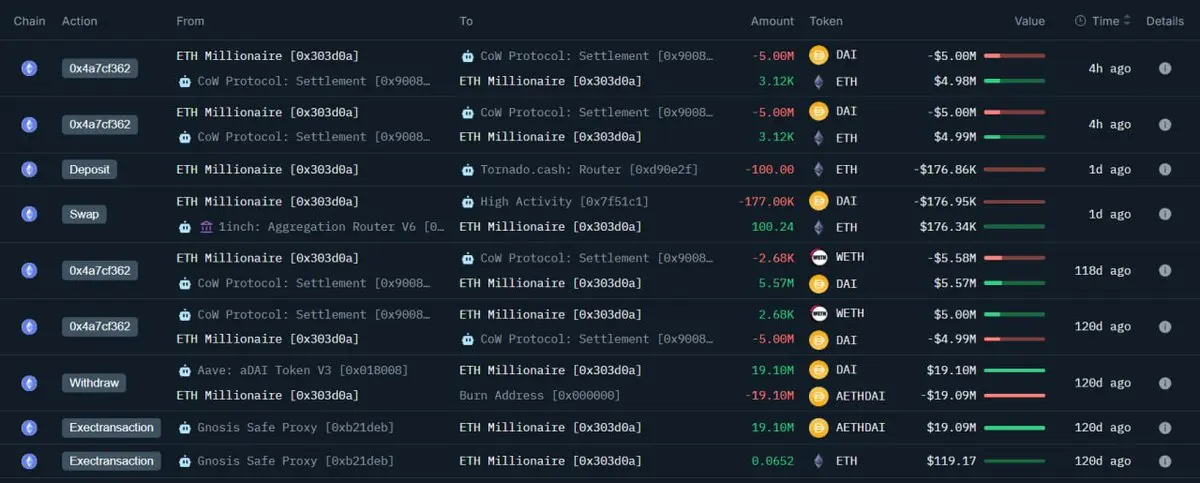Click info icon for 0.0652 ETH Exectransaction row

tap(1165, 461)
